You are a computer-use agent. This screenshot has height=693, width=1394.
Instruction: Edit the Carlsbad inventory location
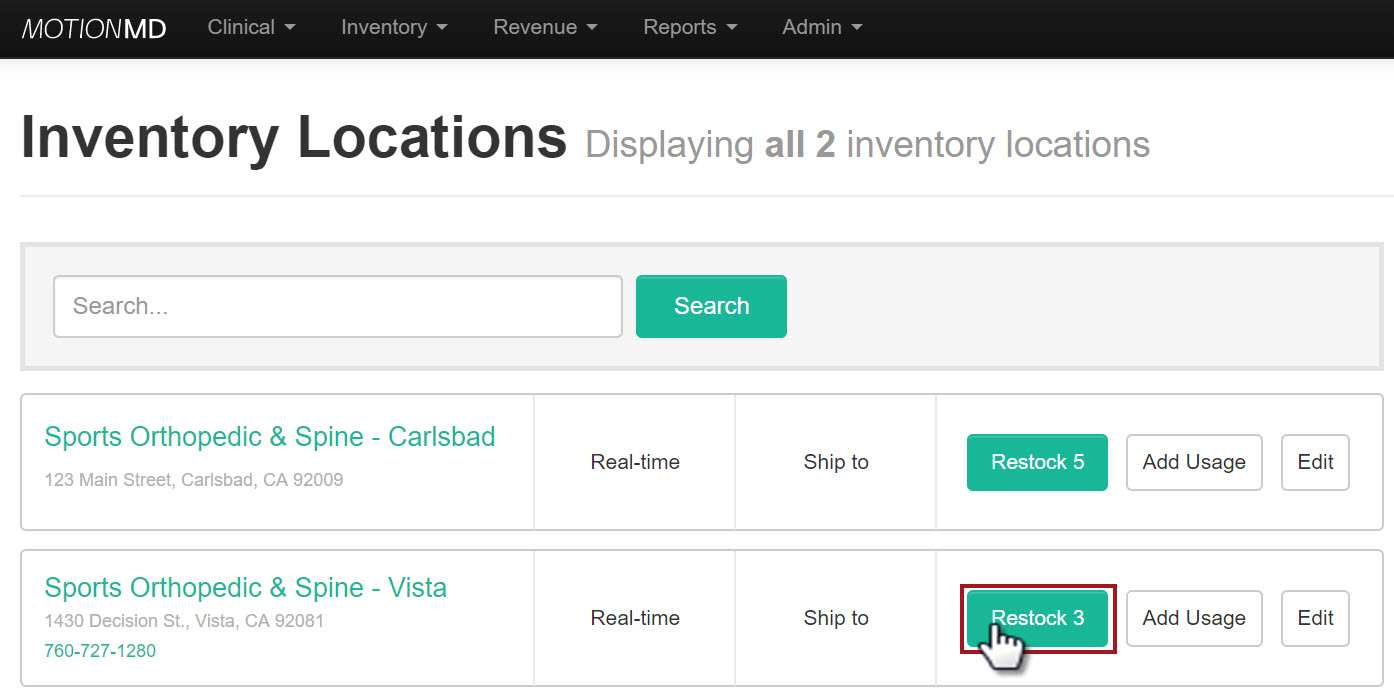pos(1315,462)
